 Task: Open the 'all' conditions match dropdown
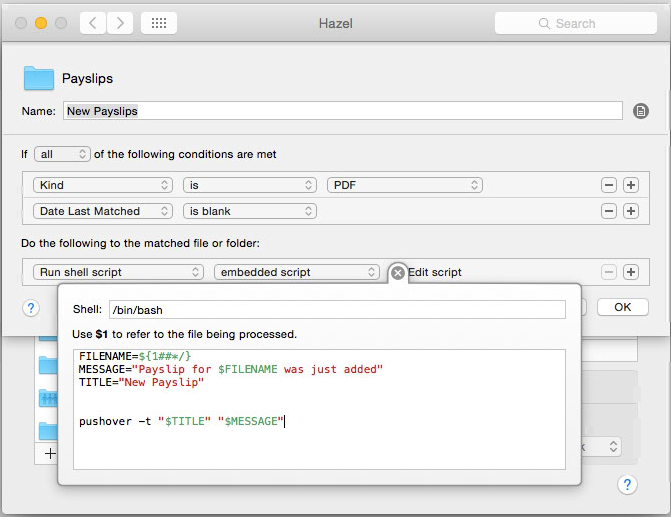click(x=61, y=154)
